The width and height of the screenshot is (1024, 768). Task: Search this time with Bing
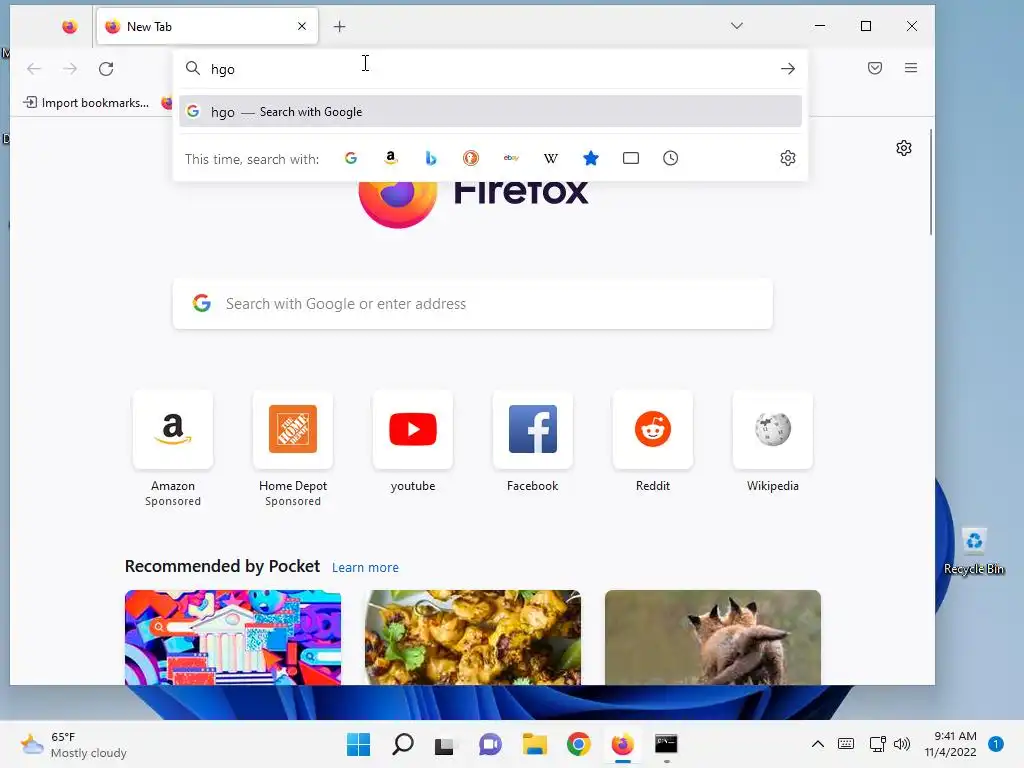[x=430, y=158]
